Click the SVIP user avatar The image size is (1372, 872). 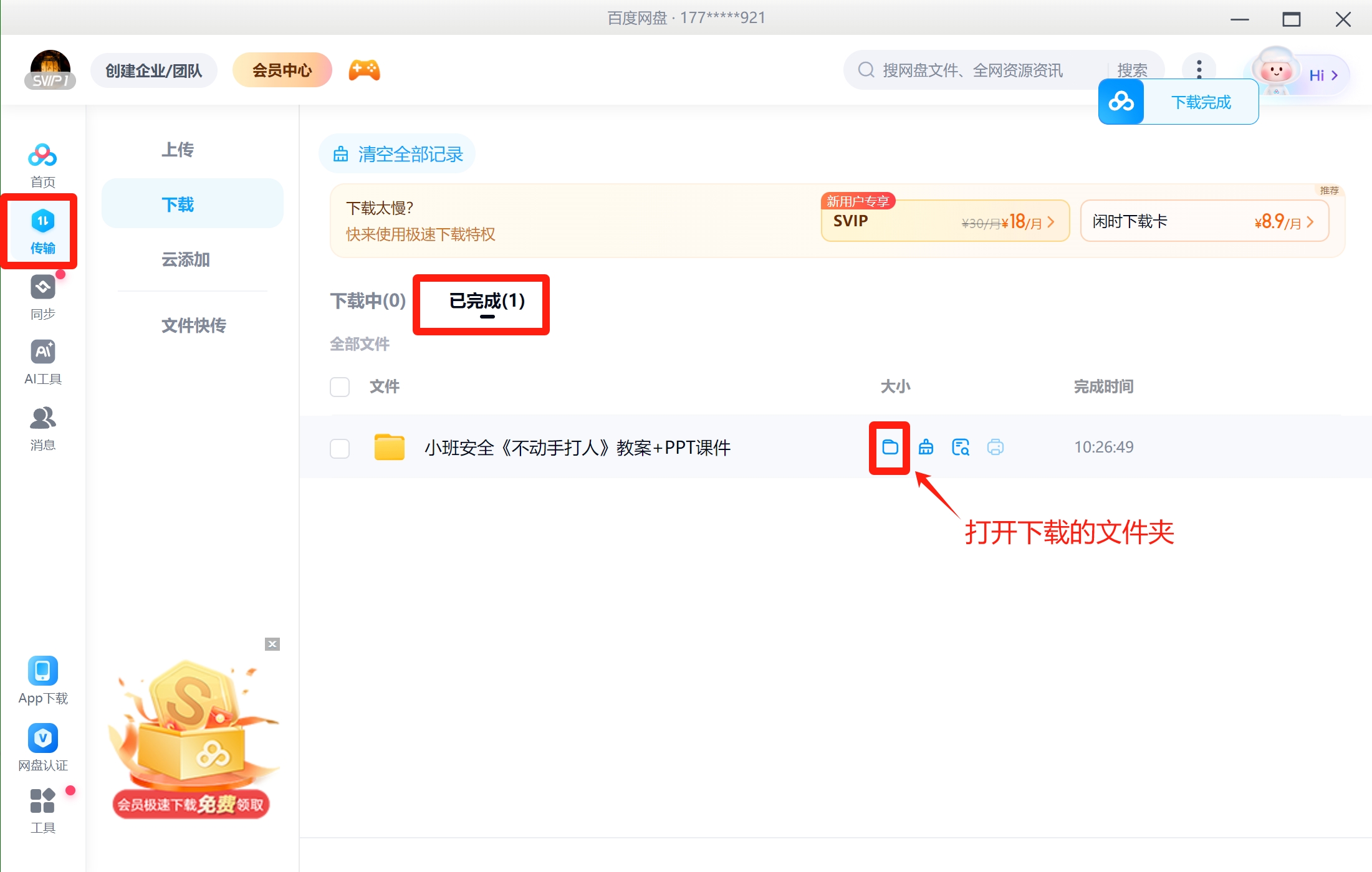point(50,70)
